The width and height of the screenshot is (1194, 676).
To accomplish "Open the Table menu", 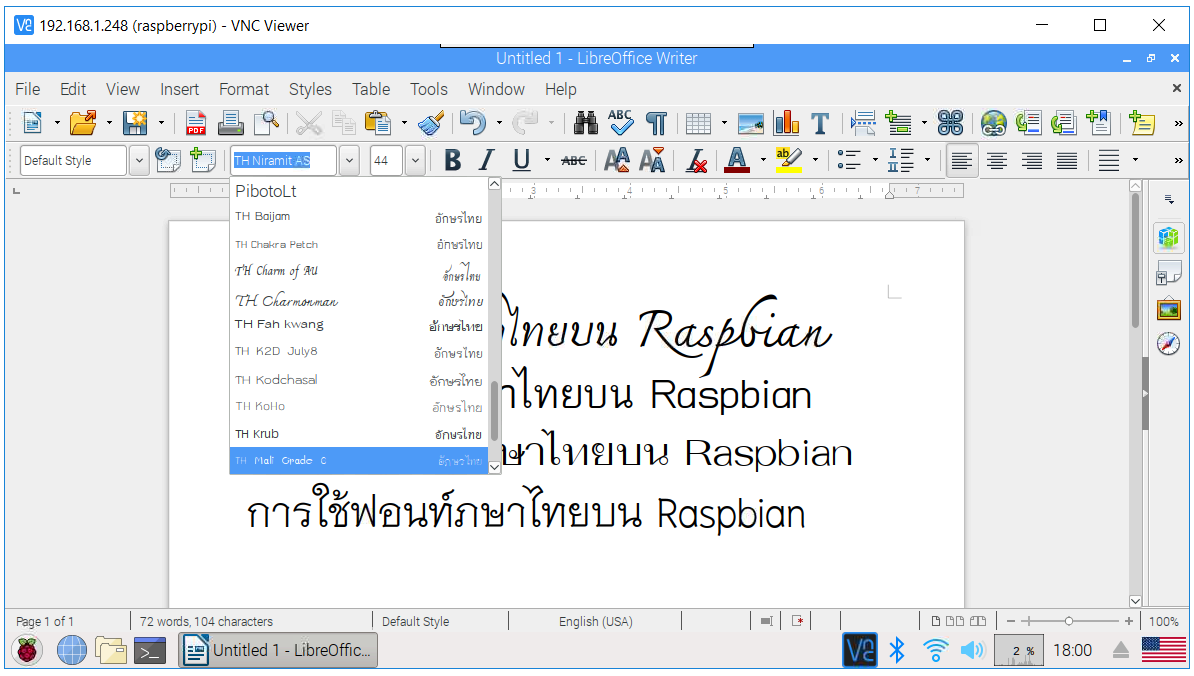I will (371, 89).
